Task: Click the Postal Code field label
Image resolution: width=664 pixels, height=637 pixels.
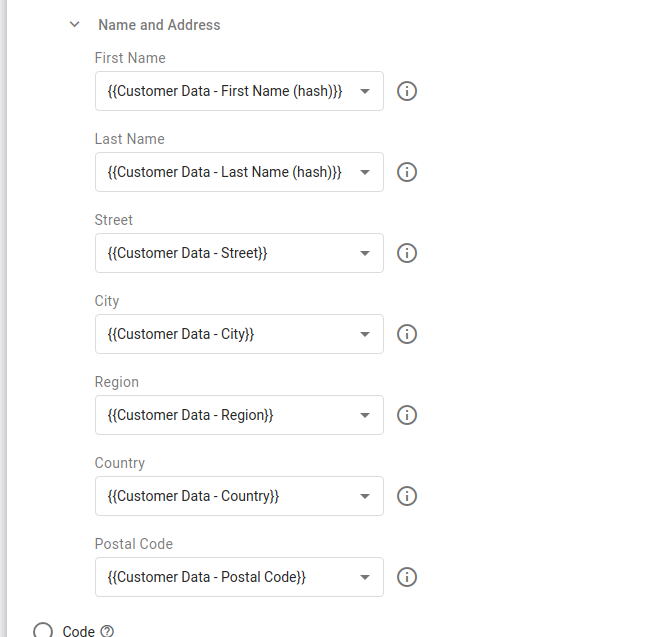Action: [134, 544]
